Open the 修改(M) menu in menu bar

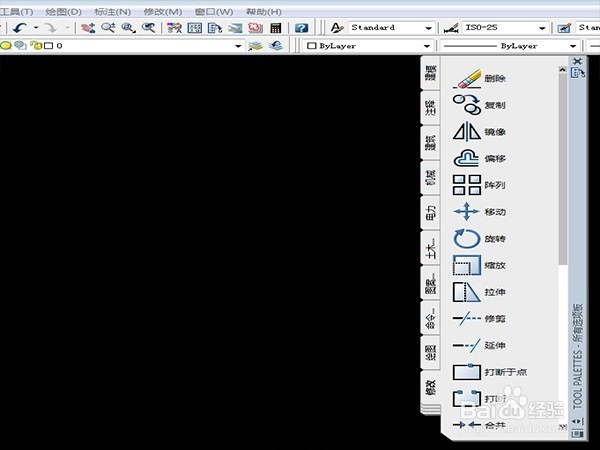[x=163, y=12]
